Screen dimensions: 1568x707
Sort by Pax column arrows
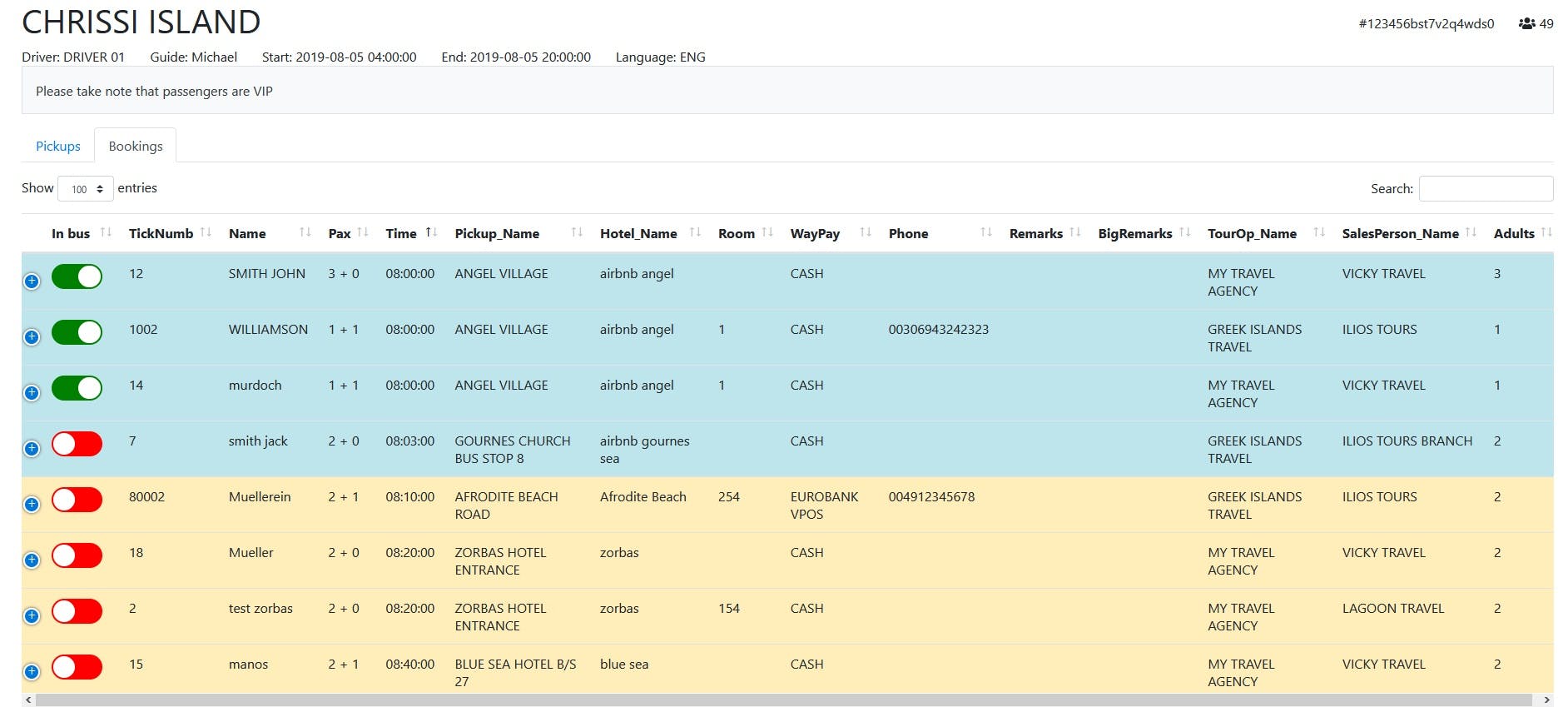coord(363,233)
